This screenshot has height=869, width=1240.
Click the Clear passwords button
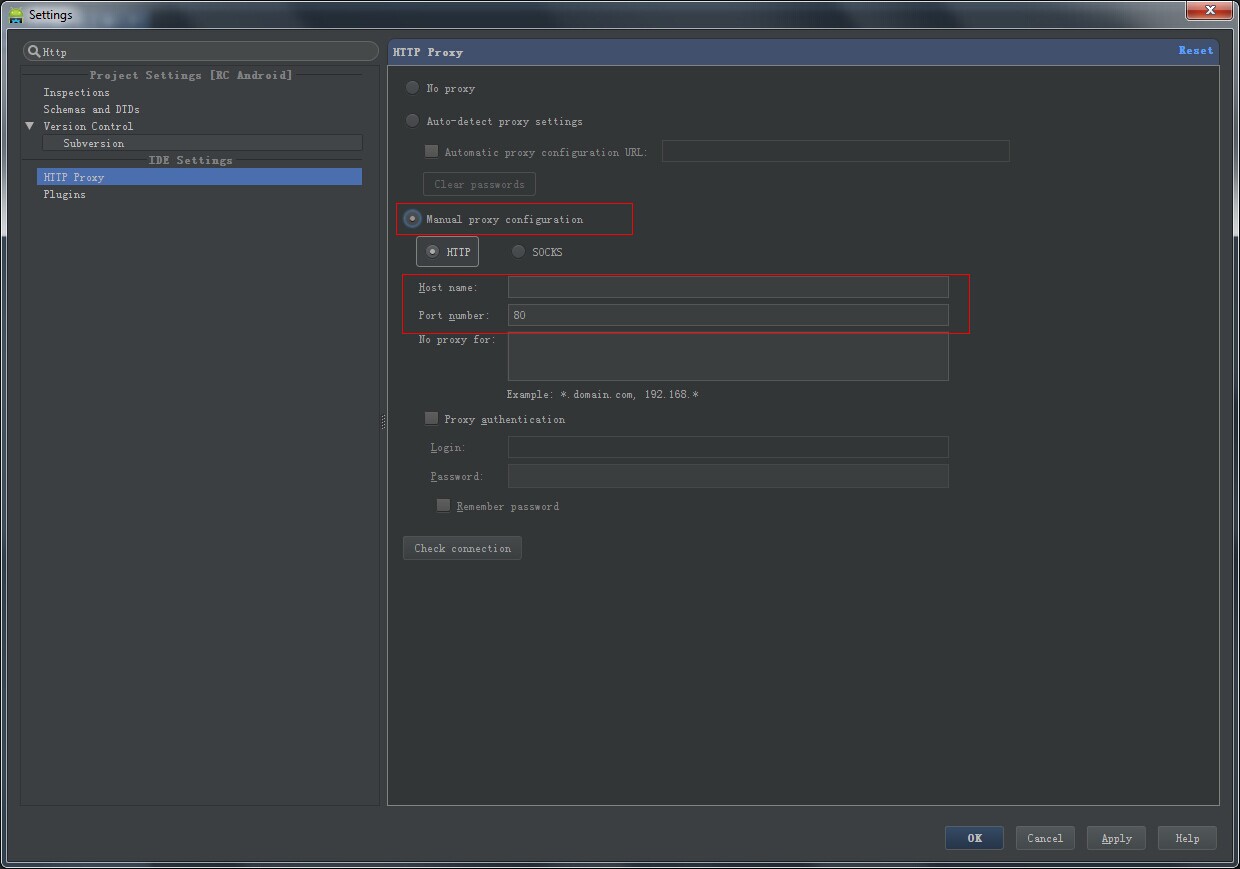coord(479,184)
